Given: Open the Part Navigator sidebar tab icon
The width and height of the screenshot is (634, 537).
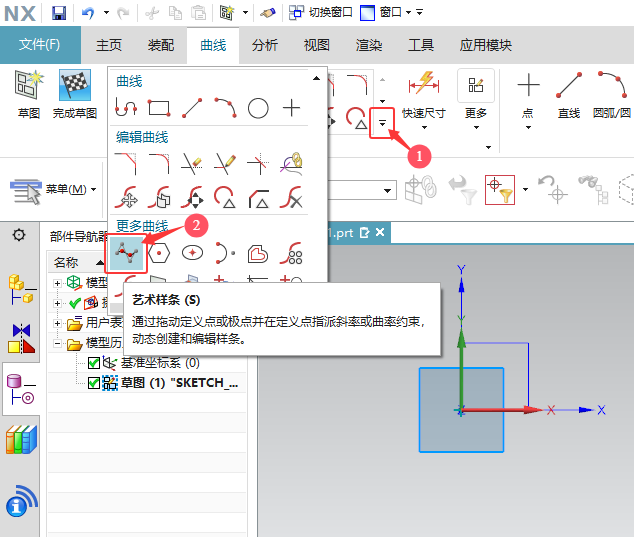Looking at the screenshot, I should [21, 389].
